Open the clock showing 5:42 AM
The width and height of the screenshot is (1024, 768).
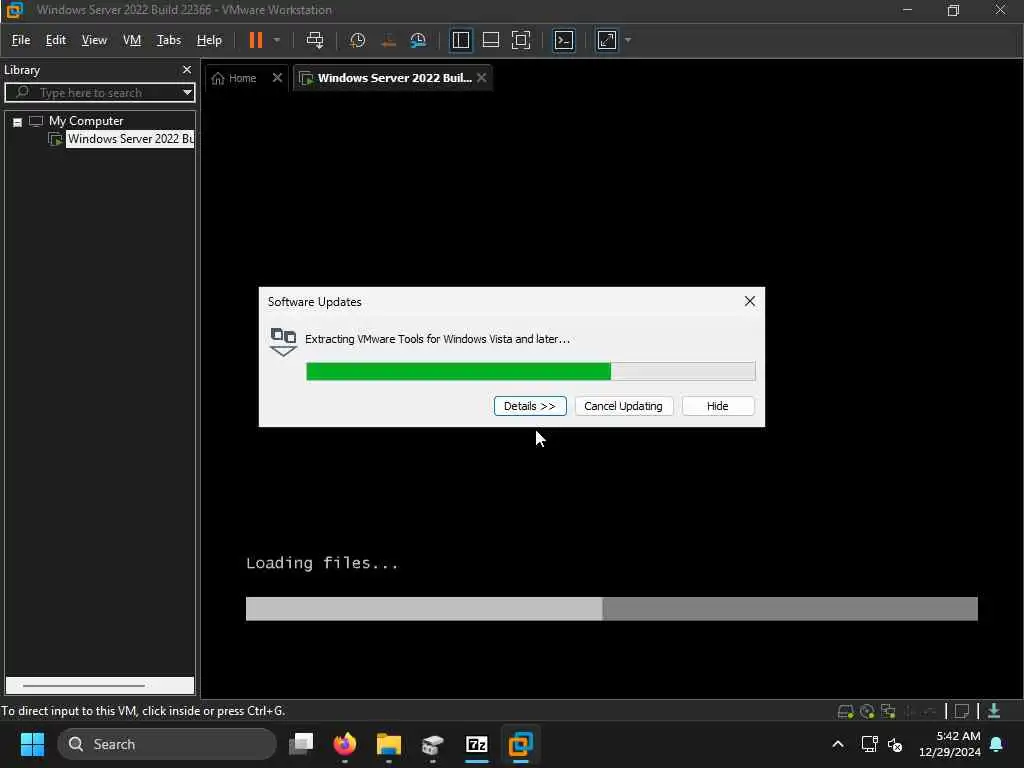(950, 744)
